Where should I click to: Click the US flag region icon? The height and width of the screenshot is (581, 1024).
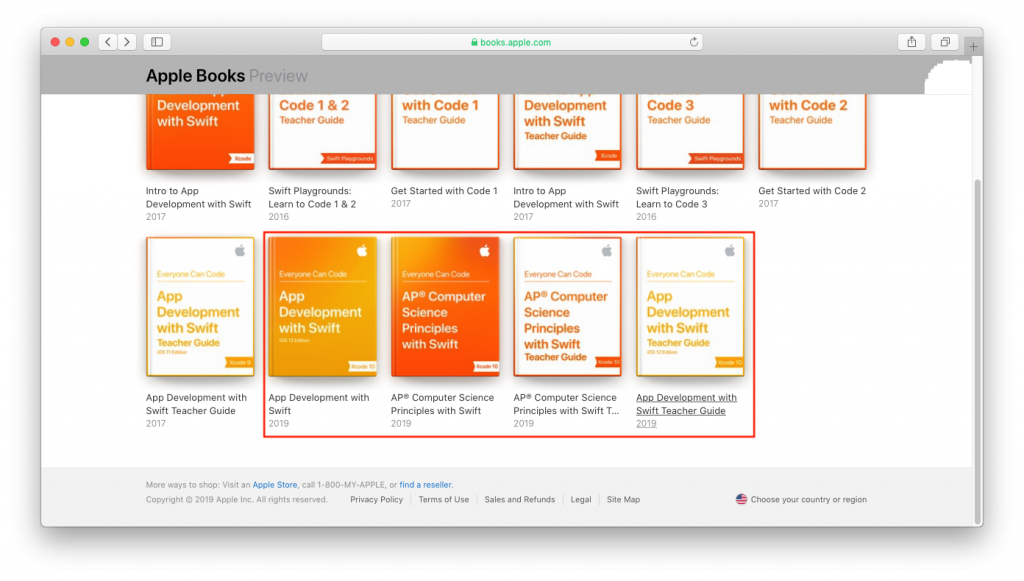pos(741,499)
